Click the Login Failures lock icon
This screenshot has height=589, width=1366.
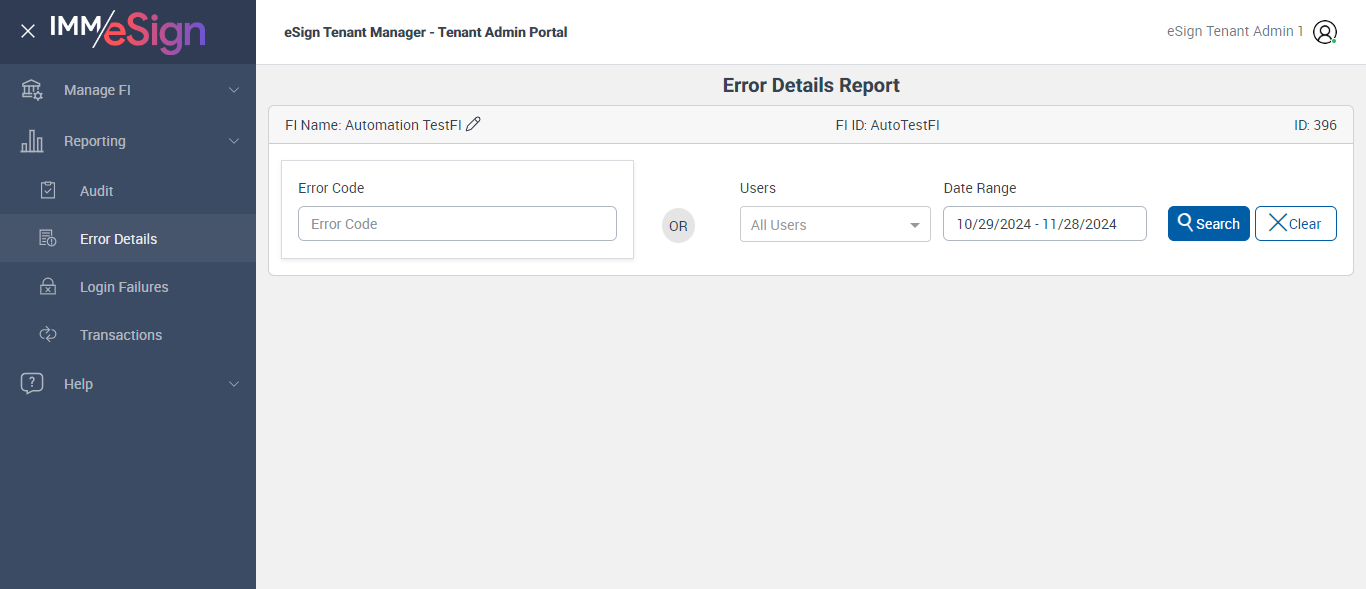pos(48,287)
